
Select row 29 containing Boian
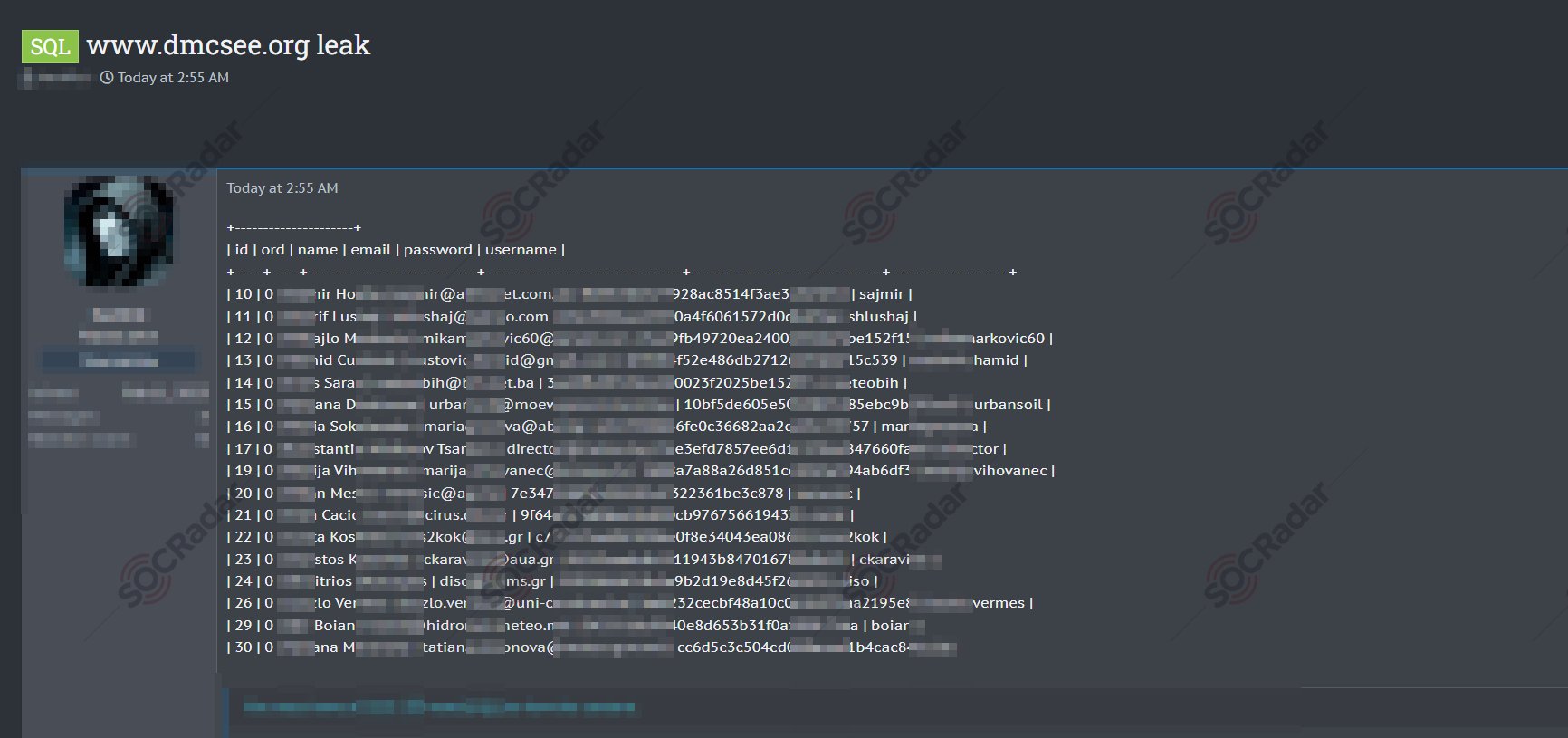coord(576,626)
